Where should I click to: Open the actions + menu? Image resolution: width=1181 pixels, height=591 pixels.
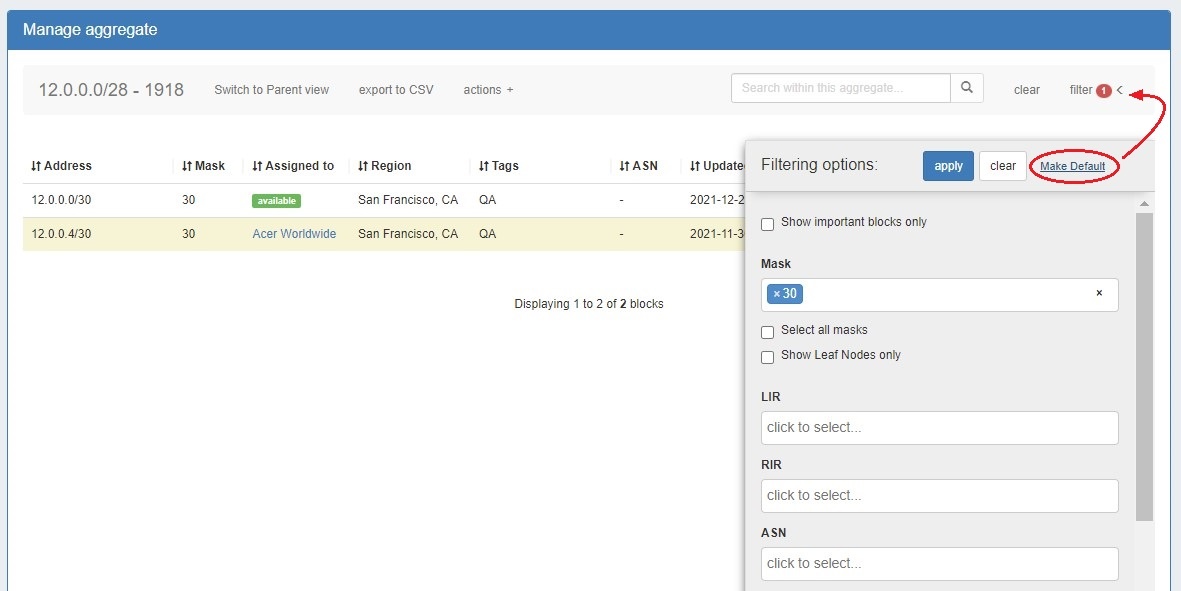488,90
